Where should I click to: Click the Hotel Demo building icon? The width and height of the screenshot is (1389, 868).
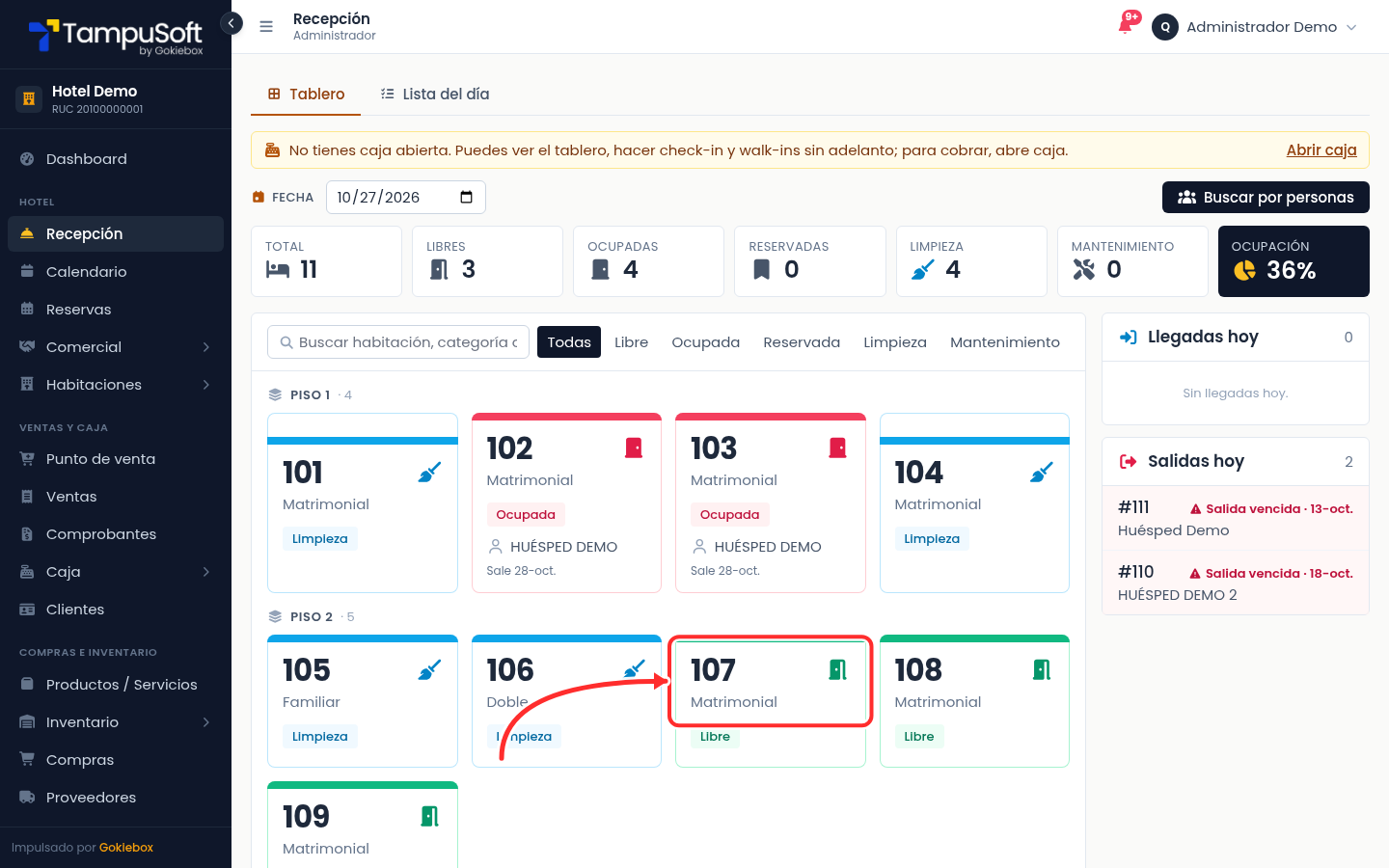tap(29, 98)
